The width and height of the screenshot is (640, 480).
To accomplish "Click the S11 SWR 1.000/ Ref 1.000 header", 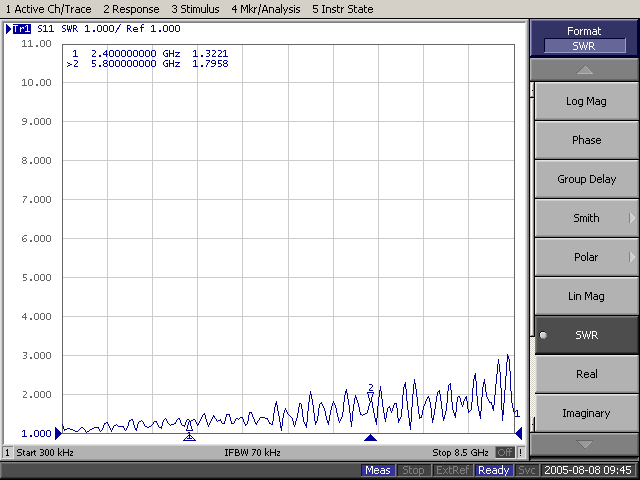I will 109,29.
